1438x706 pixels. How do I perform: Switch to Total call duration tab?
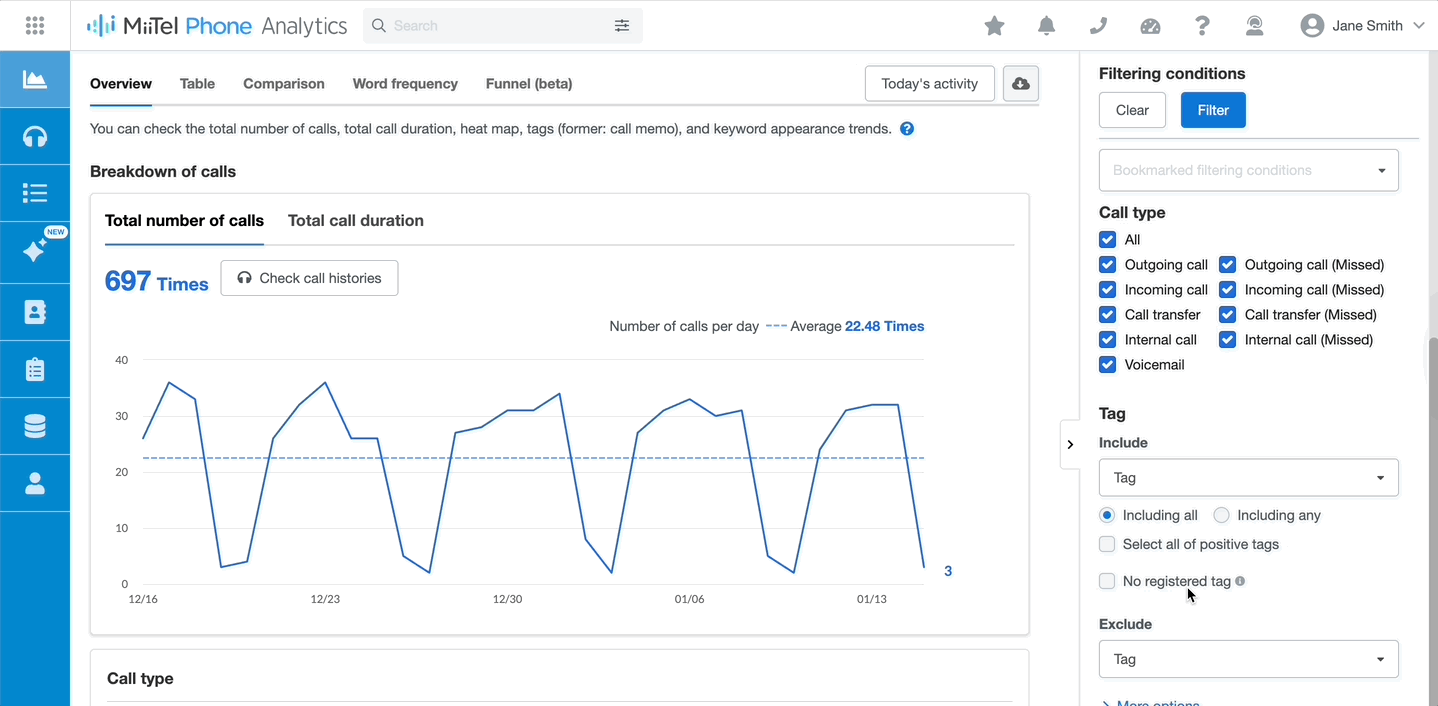356,221
